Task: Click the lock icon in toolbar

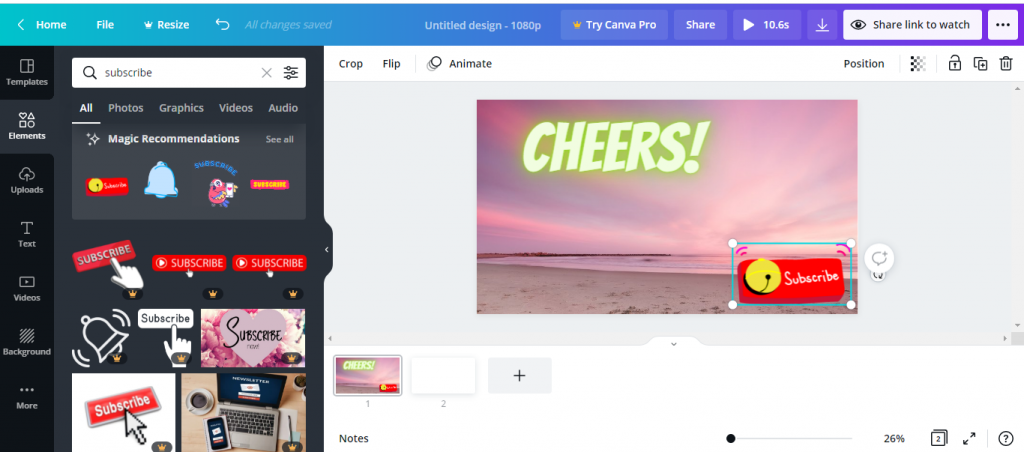Action: (955, 64)
